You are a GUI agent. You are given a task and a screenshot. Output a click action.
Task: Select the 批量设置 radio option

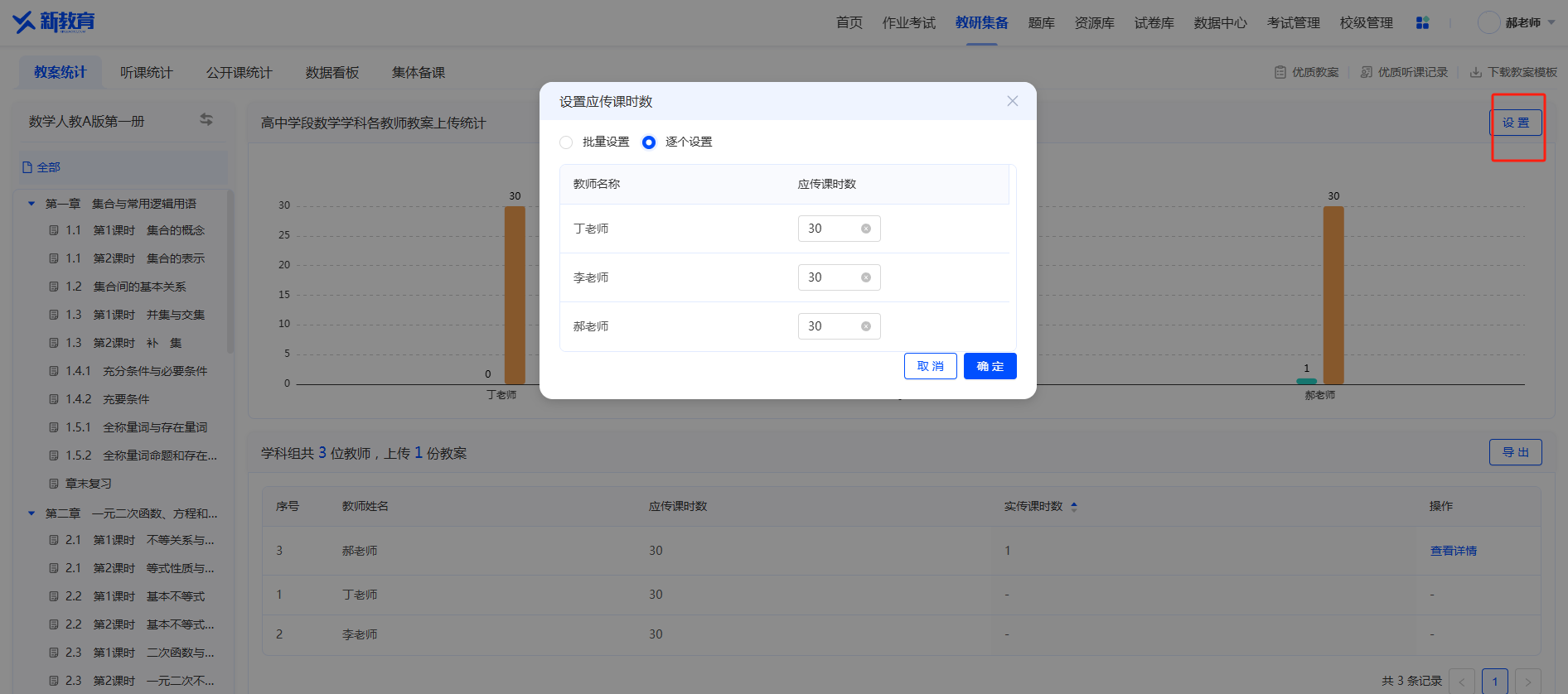tap(566, 142)
